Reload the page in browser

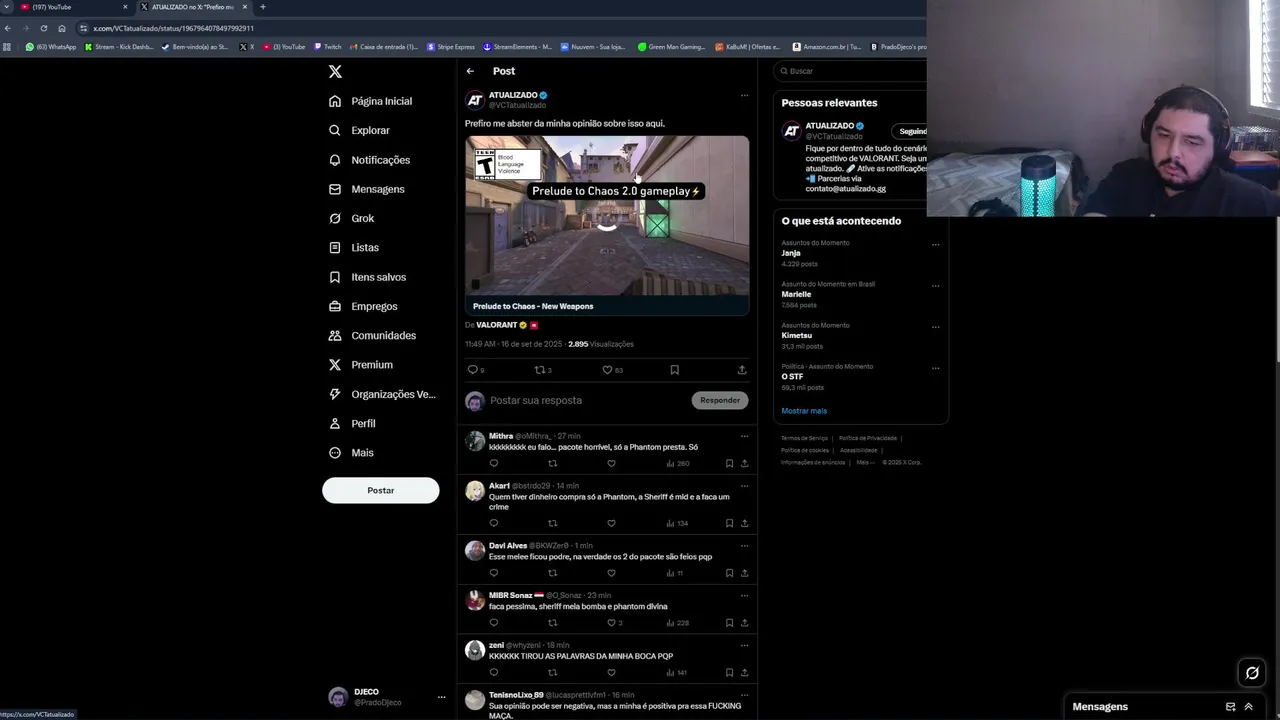pyautogui.click(x=43, y=28)
